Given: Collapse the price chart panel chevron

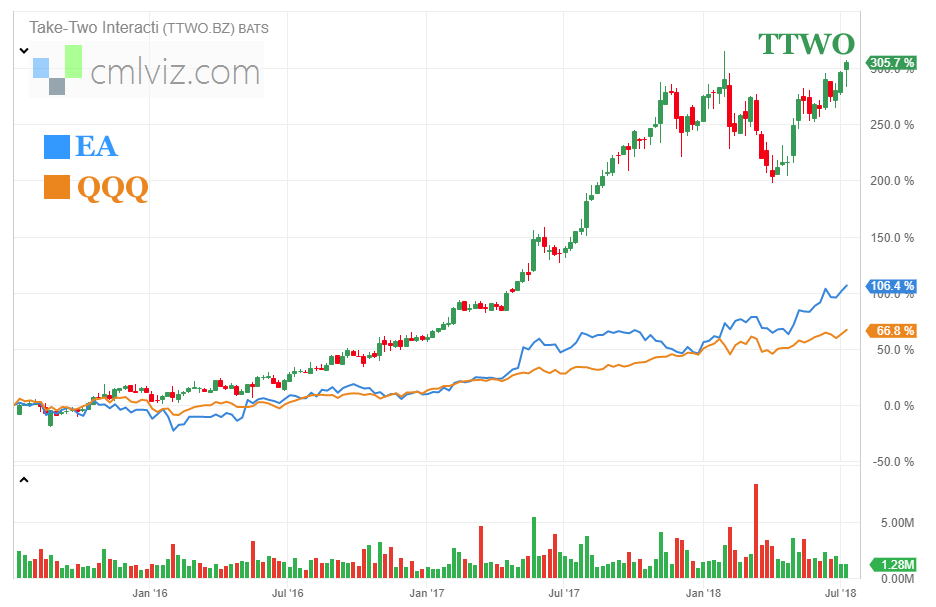Looking at the screenshot, I should [24, 51].
